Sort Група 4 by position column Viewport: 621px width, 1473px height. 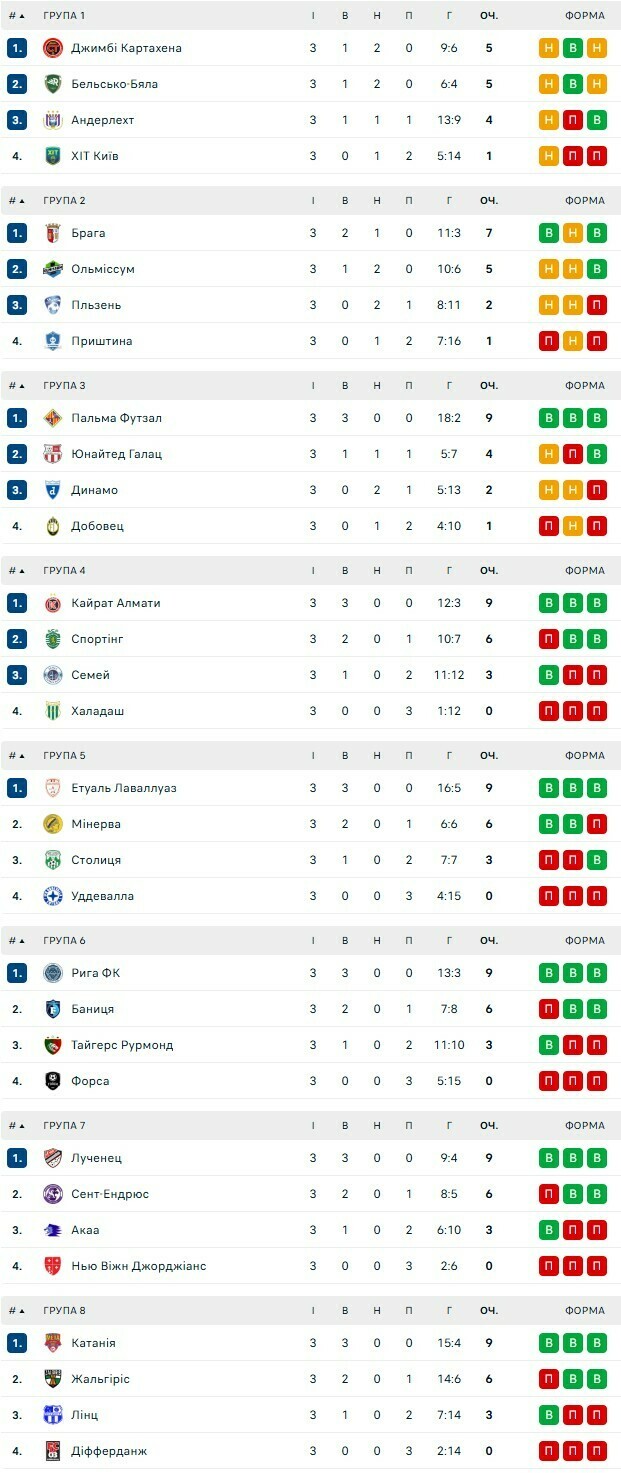(x=17, y=571)
